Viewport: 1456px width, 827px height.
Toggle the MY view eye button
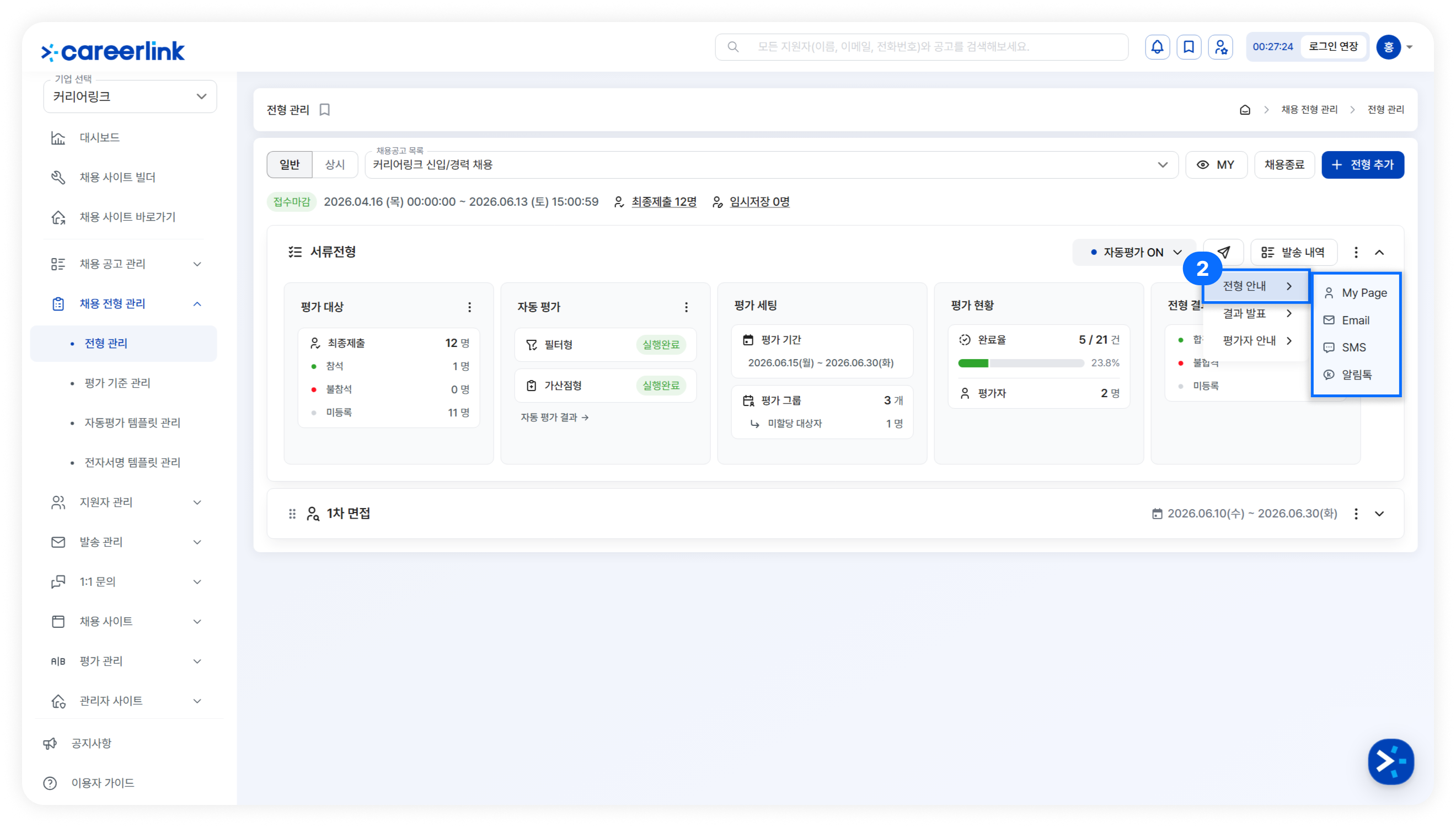coord(1216,165)
